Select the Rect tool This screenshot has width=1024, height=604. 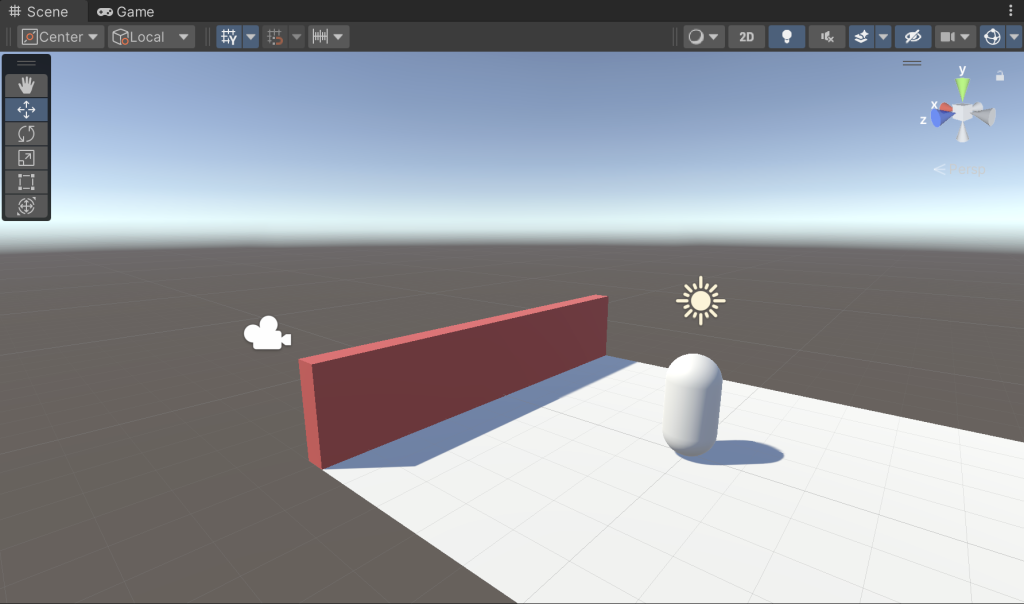[x=27, y=182]
